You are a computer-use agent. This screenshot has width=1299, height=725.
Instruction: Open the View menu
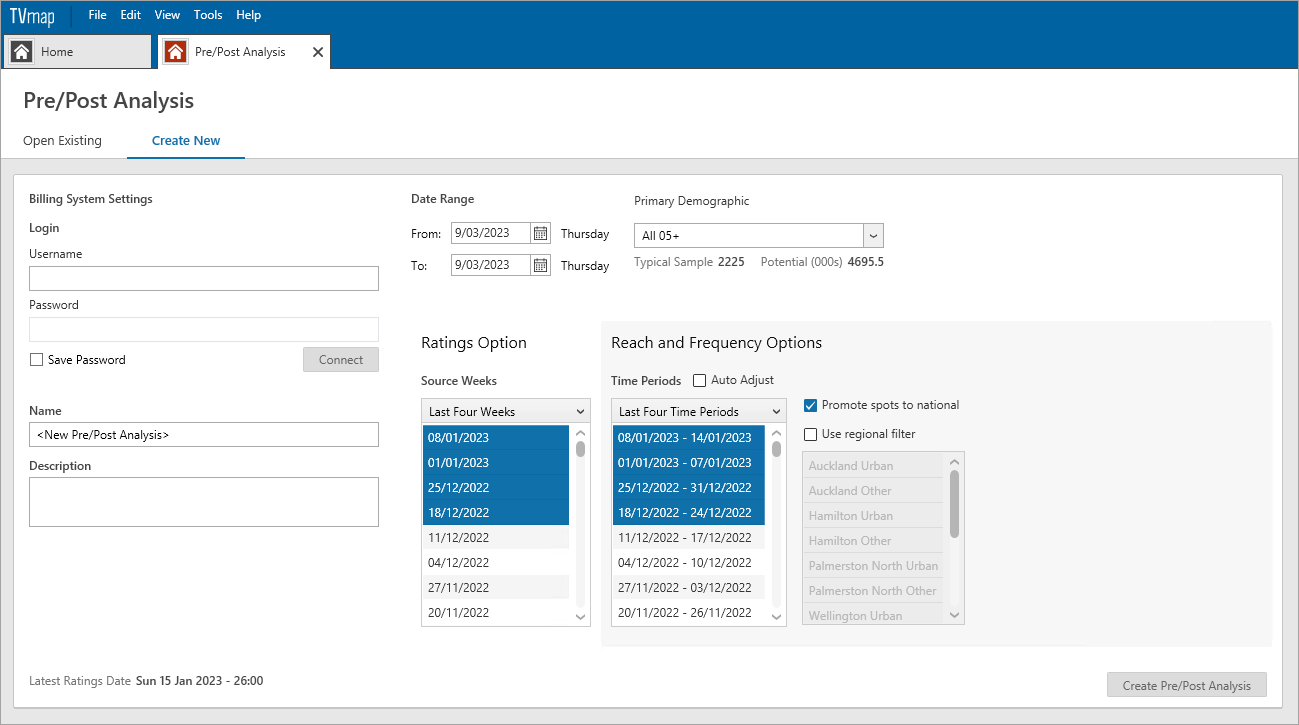(168, 15)
